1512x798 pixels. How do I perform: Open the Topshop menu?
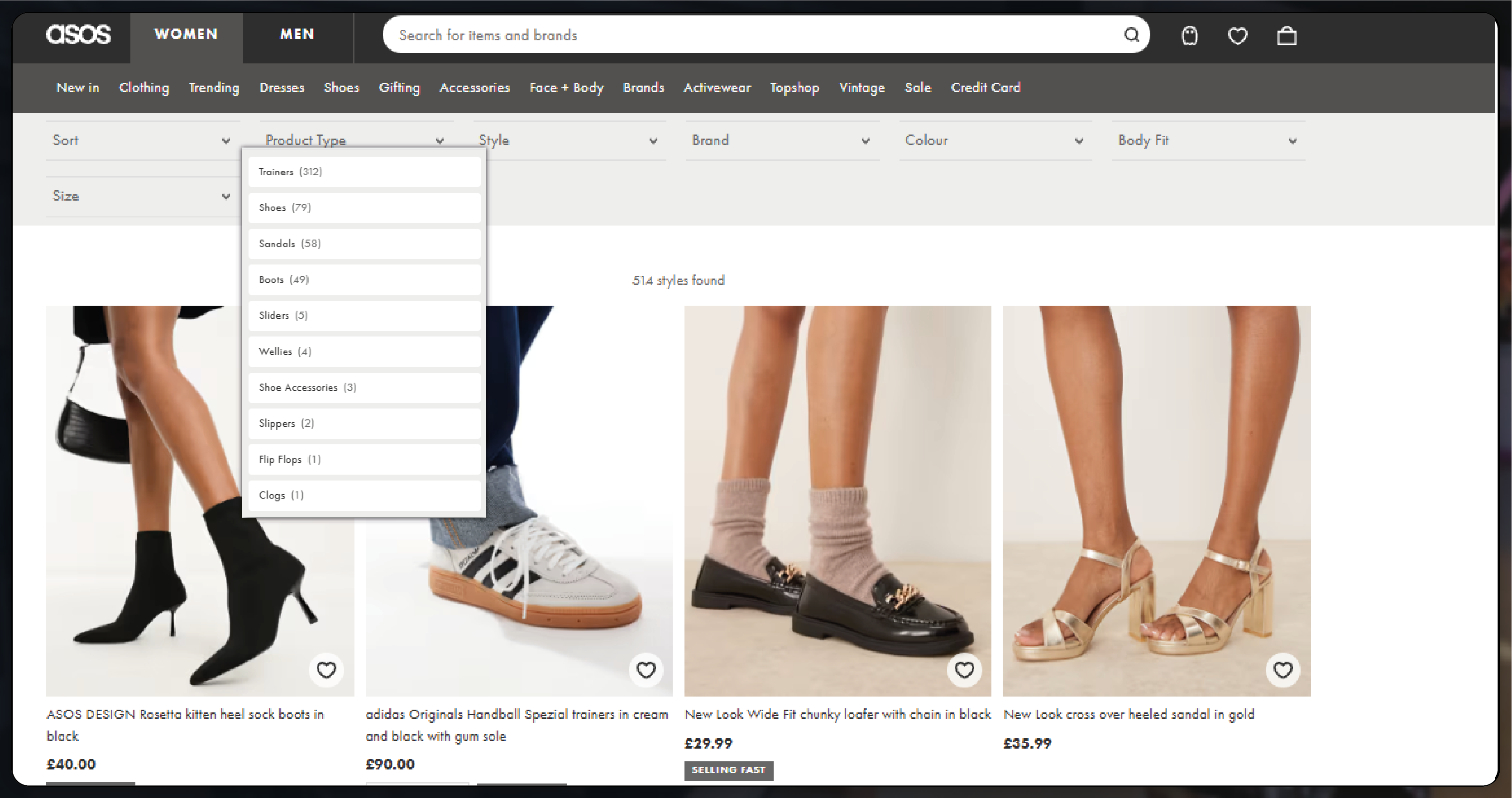coord(794,87)
